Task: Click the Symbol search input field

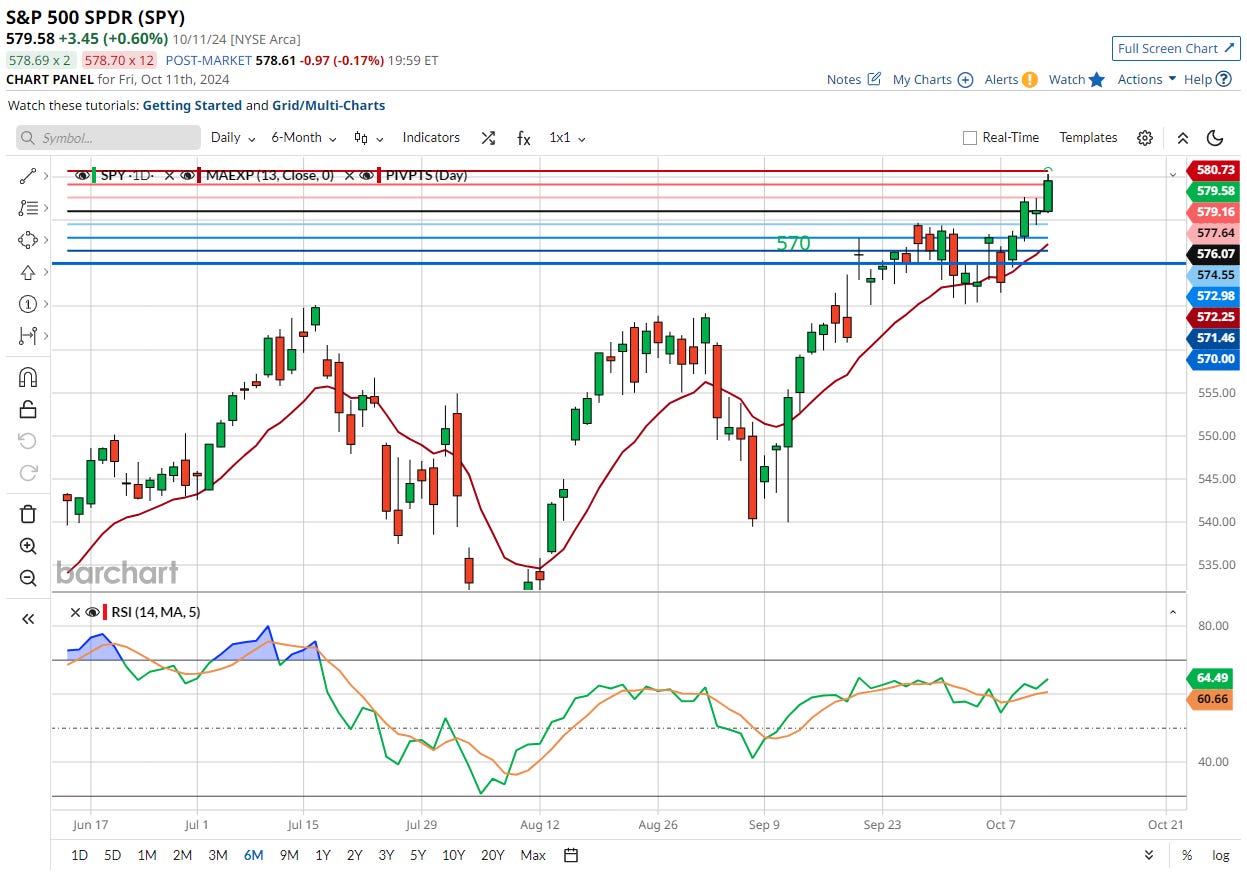Action: tap(108, 138)
